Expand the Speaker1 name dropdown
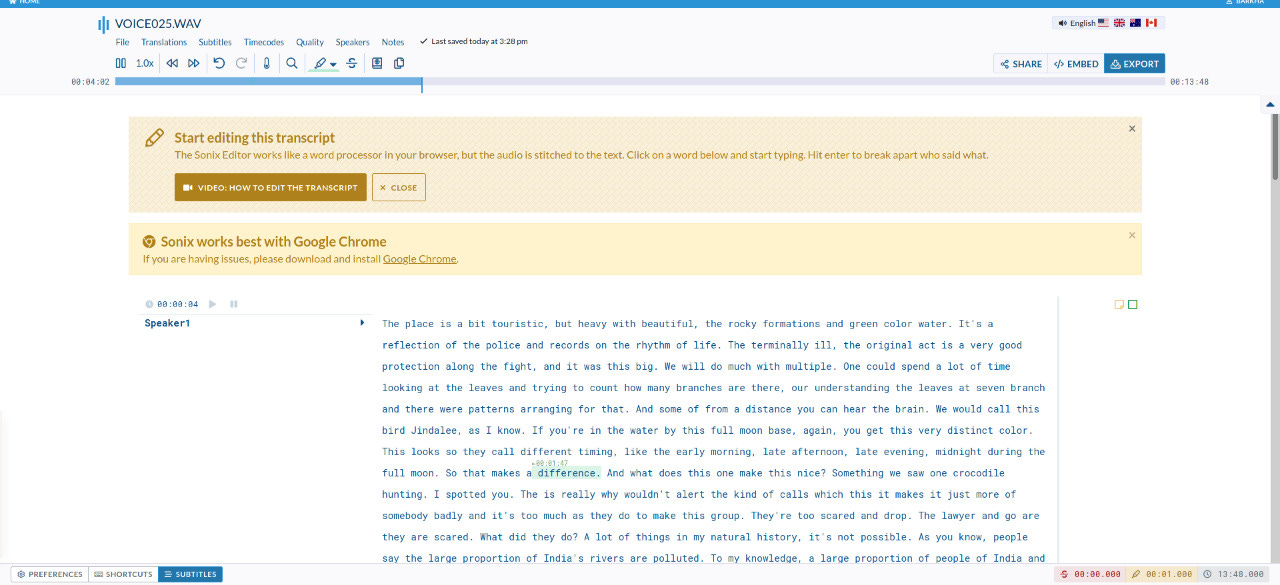The image size is (1280, 585). 362,323
